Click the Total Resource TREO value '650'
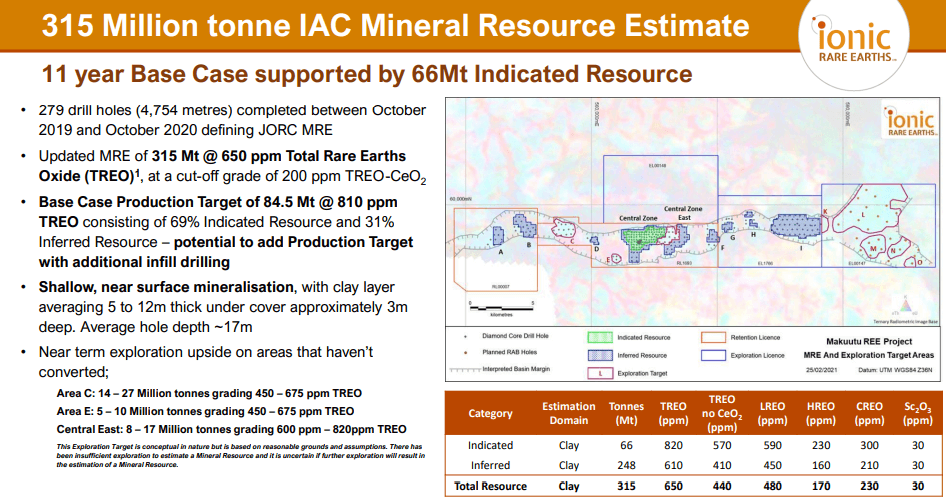This screenshot has height=504, width=946. [x=673, y=486]
